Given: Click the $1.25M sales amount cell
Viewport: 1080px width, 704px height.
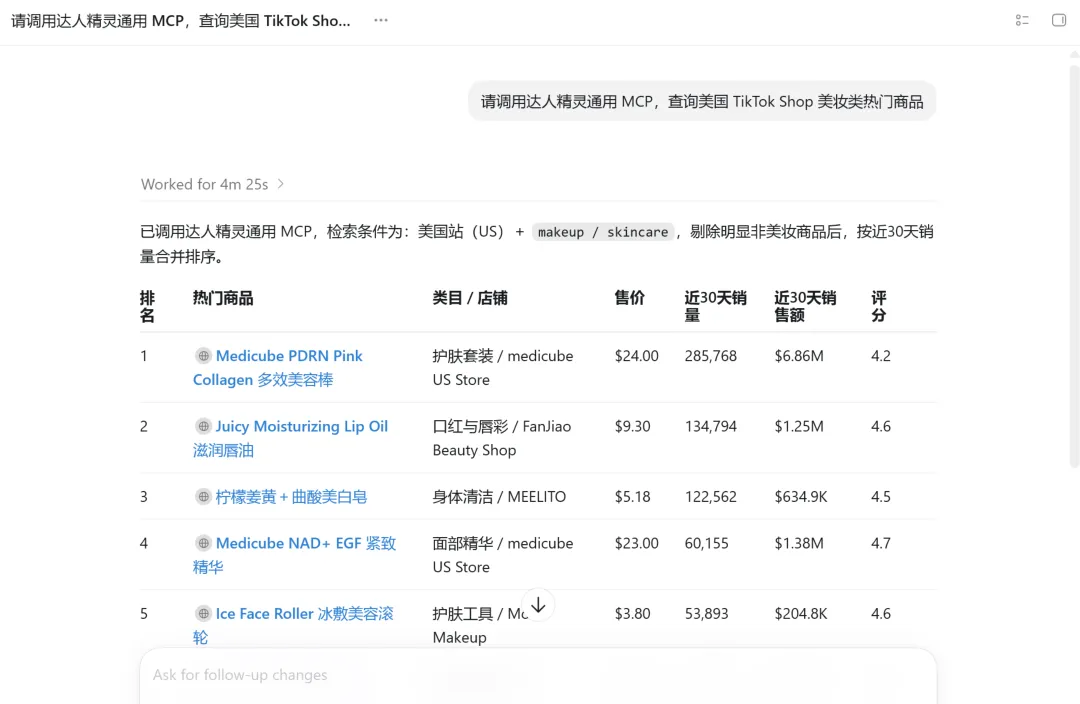Looking at the screenshot, I should [798, 426].
